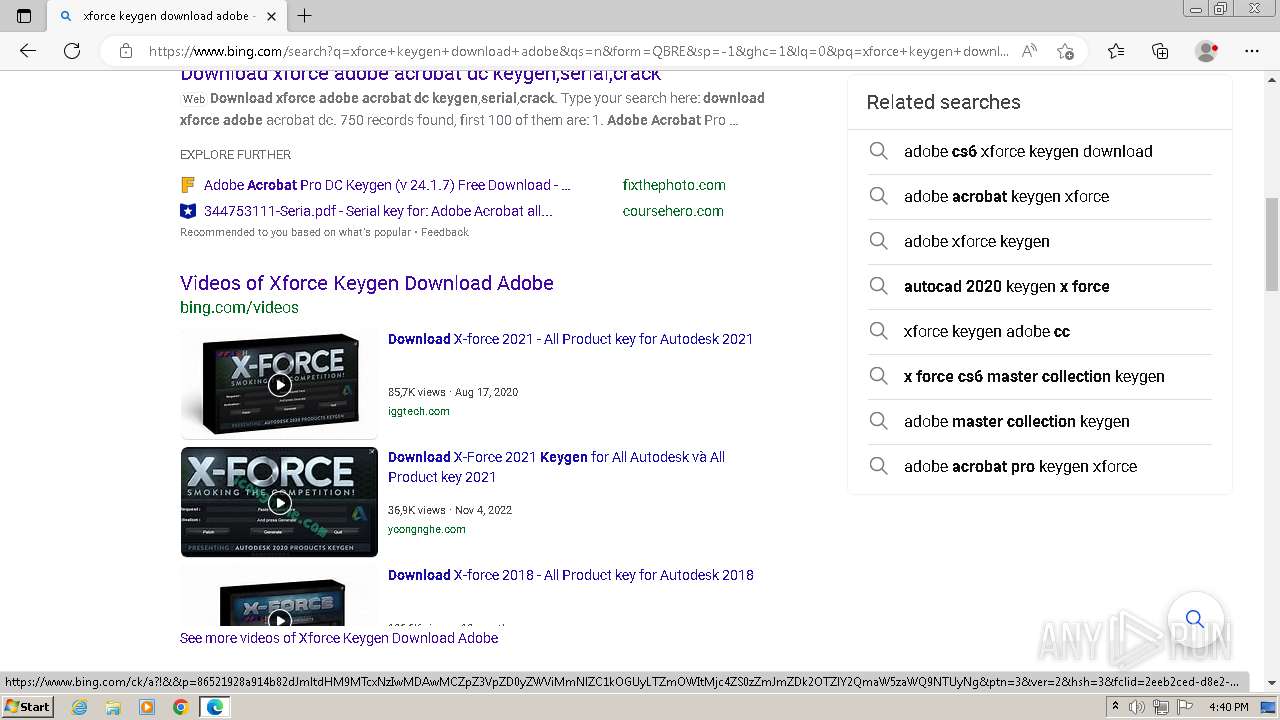Click the bing.com/videos link
Viewport: 1280px width, 720px height.
click(x=239, y=308)
